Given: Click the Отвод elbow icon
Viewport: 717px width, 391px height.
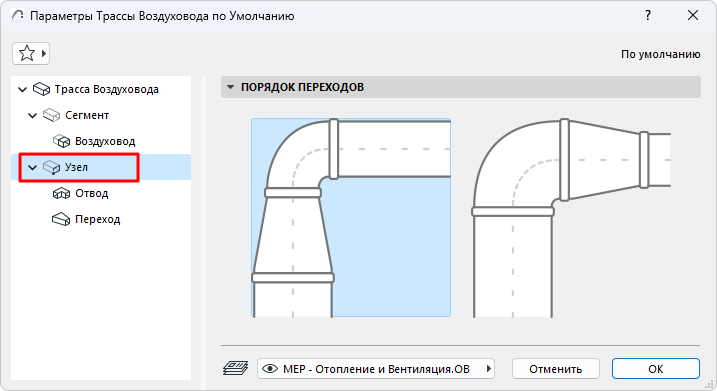Looking at the screenshot, I should coord(61,193).
